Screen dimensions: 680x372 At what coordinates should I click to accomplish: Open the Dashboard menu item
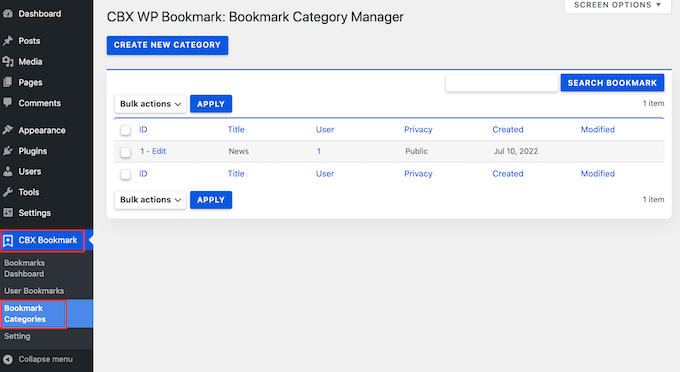(39, 14)
